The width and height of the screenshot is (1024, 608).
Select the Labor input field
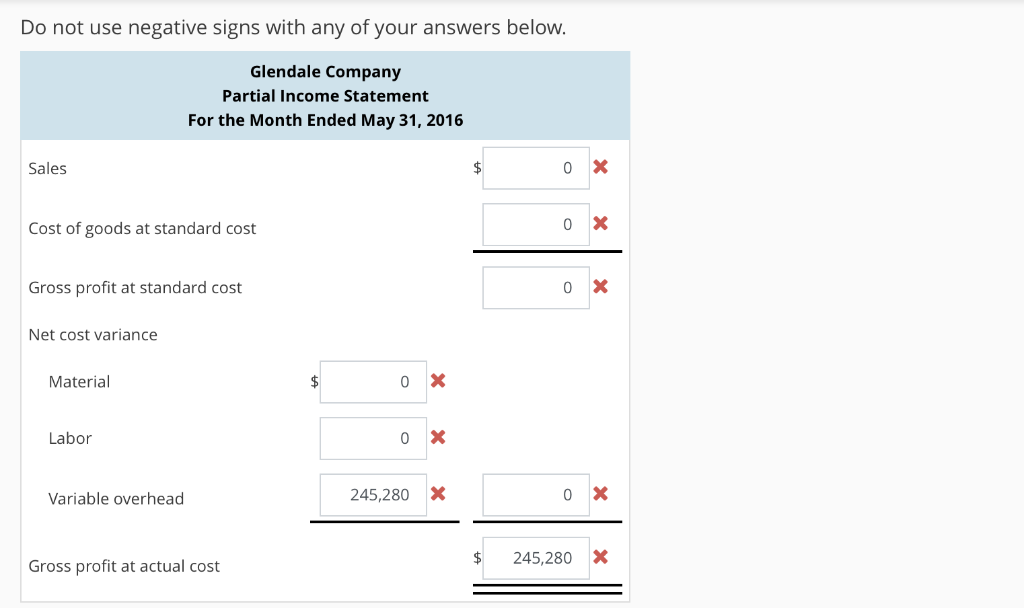click(x=372, y=438)
